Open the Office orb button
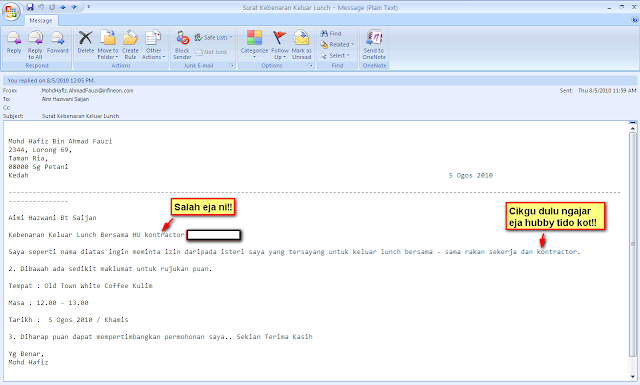This screenshot has height=385, width=640. point(11,11)
